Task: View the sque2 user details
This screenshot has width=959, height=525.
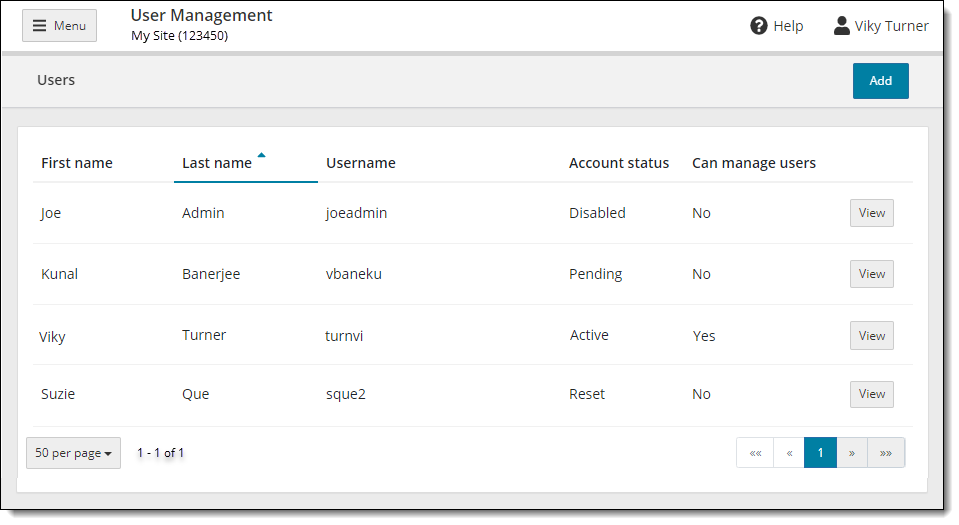Action: point(872,394)
